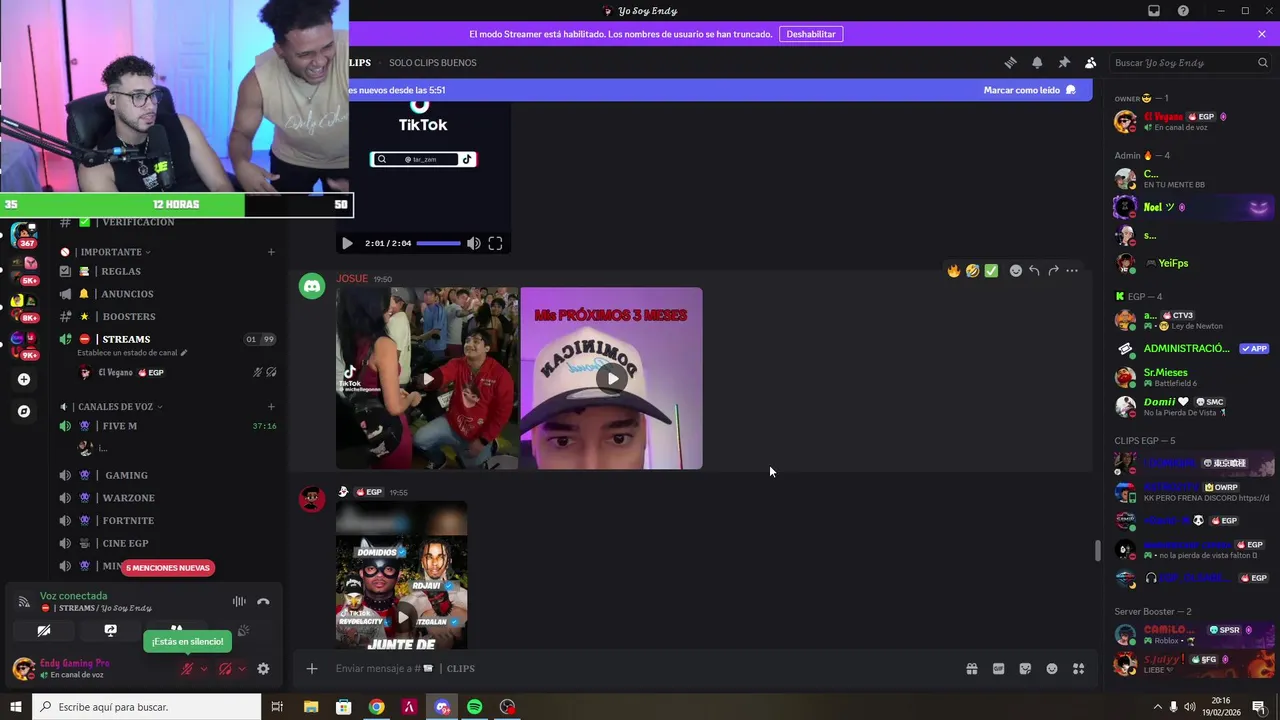Open Chrome from the Windows taskbar
This screenshot has height=720, width=1280.
[x=376, y=707]
